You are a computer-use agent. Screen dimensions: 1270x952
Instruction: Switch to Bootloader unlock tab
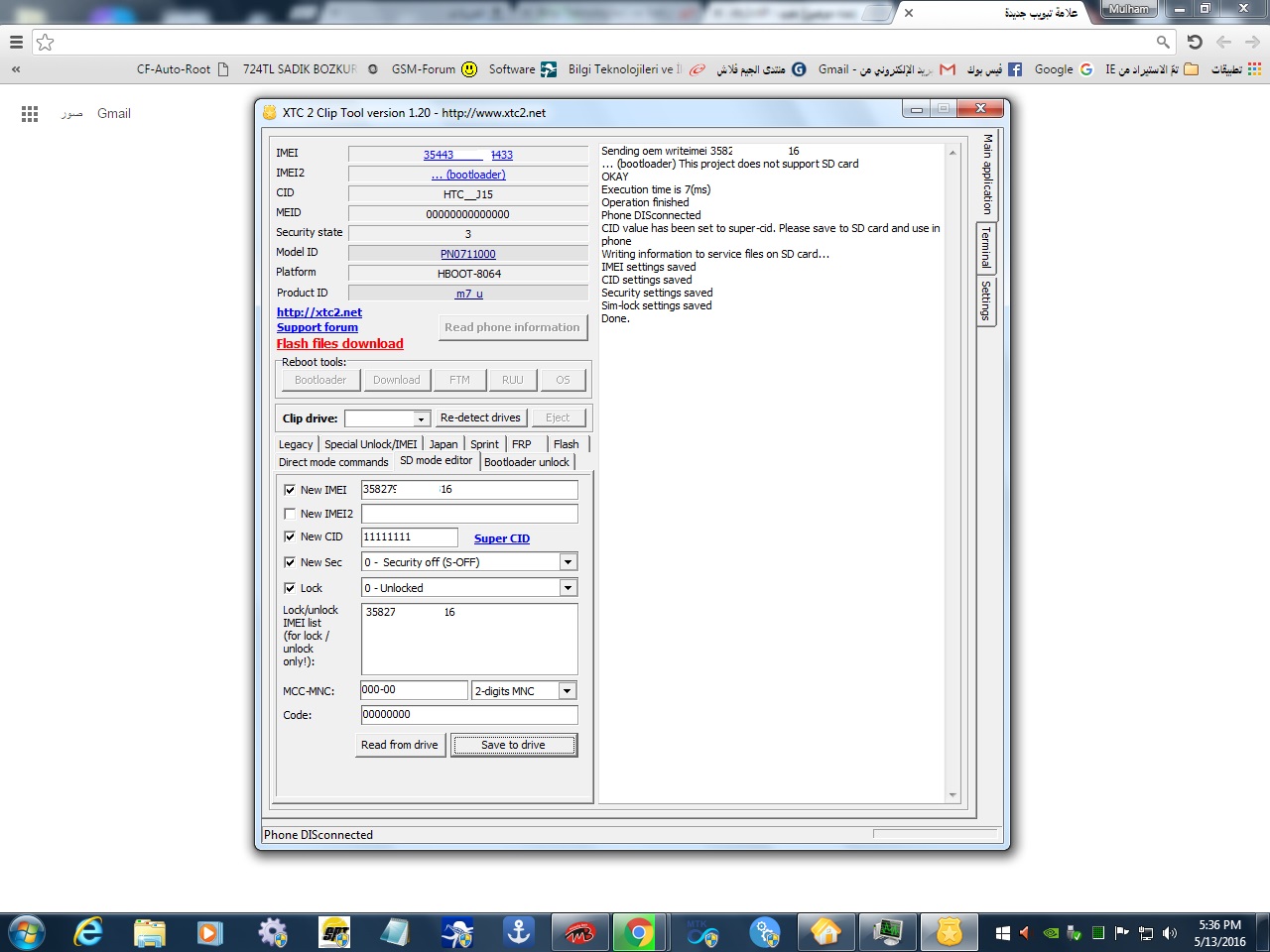pos(527,462)
